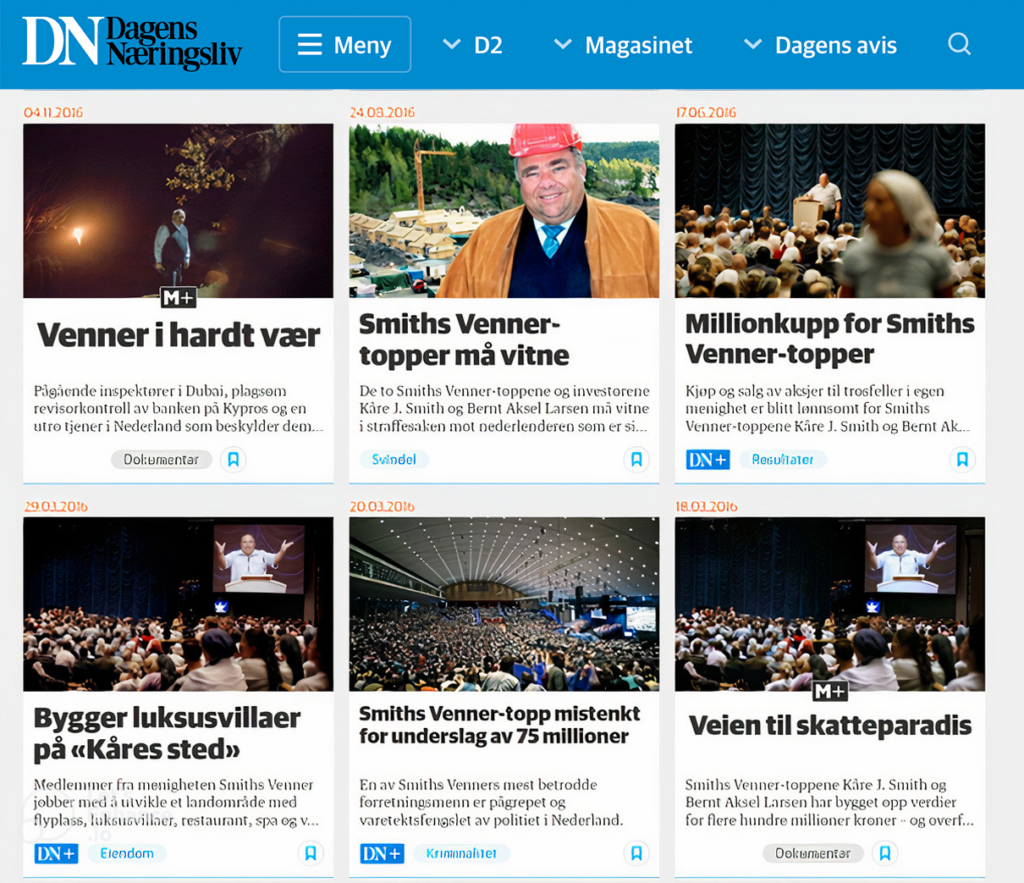Save "Bygger luksusvillaer" article with bookmark icon

(311, 853)
